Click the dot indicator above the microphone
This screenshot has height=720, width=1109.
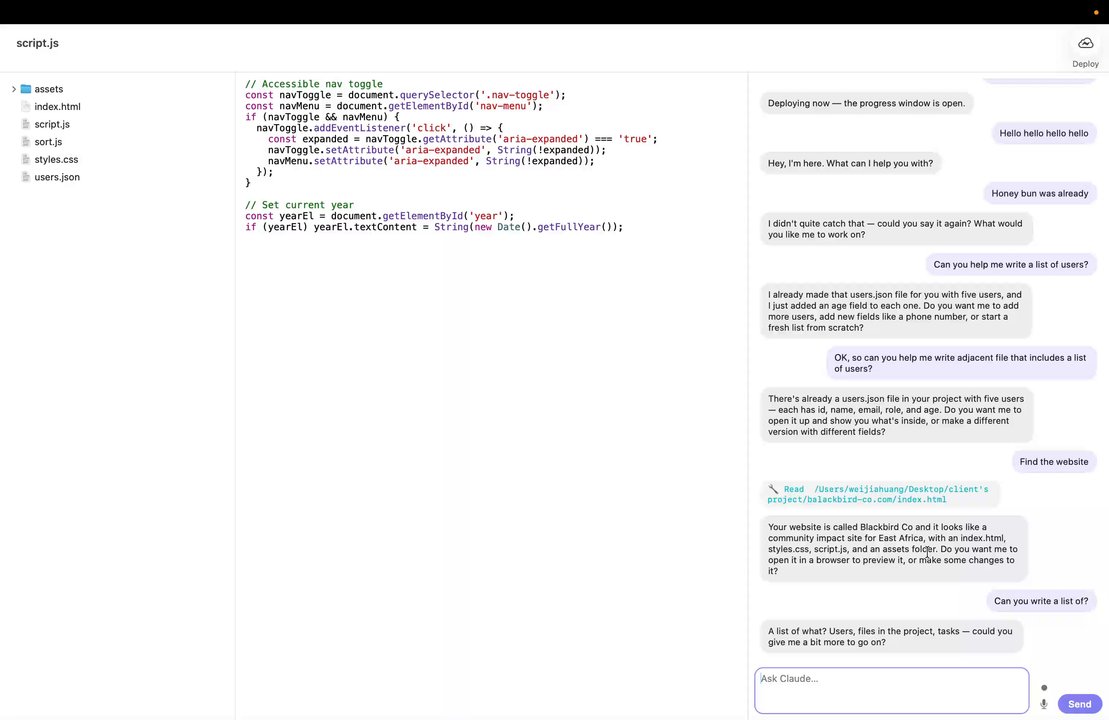(x=1044, y=687)
